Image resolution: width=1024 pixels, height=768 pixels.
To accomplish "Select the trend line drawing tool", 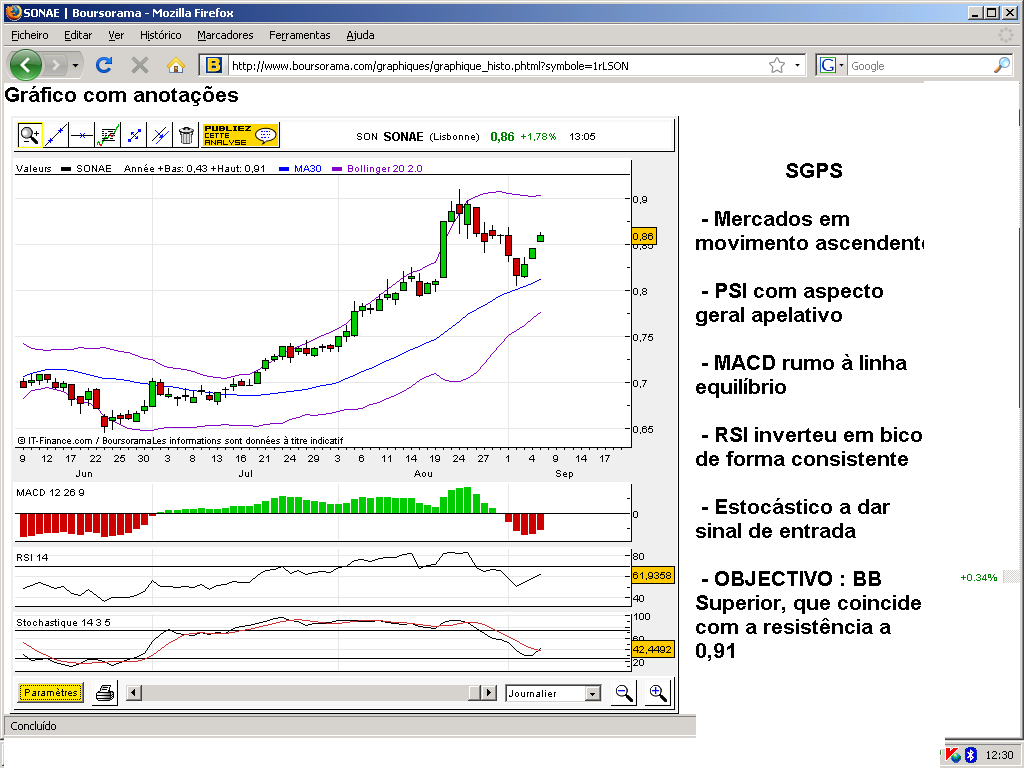I will pos(56,135).
